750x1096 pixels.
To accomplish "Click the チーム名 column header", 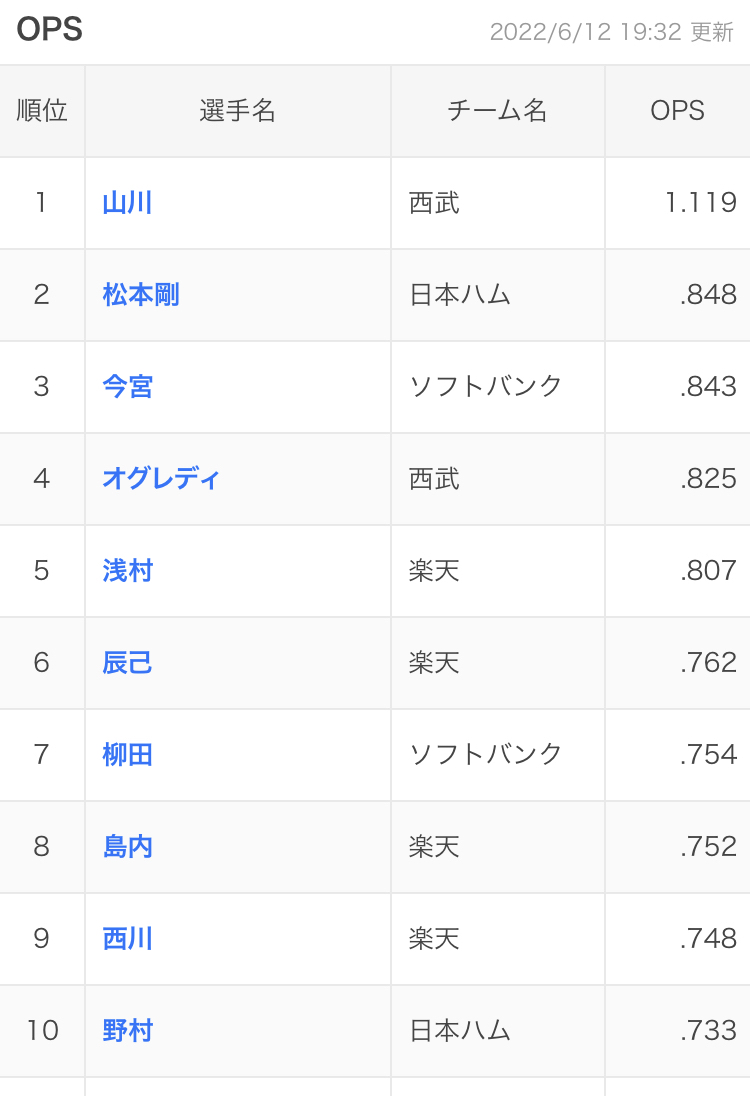I will 497,110.
